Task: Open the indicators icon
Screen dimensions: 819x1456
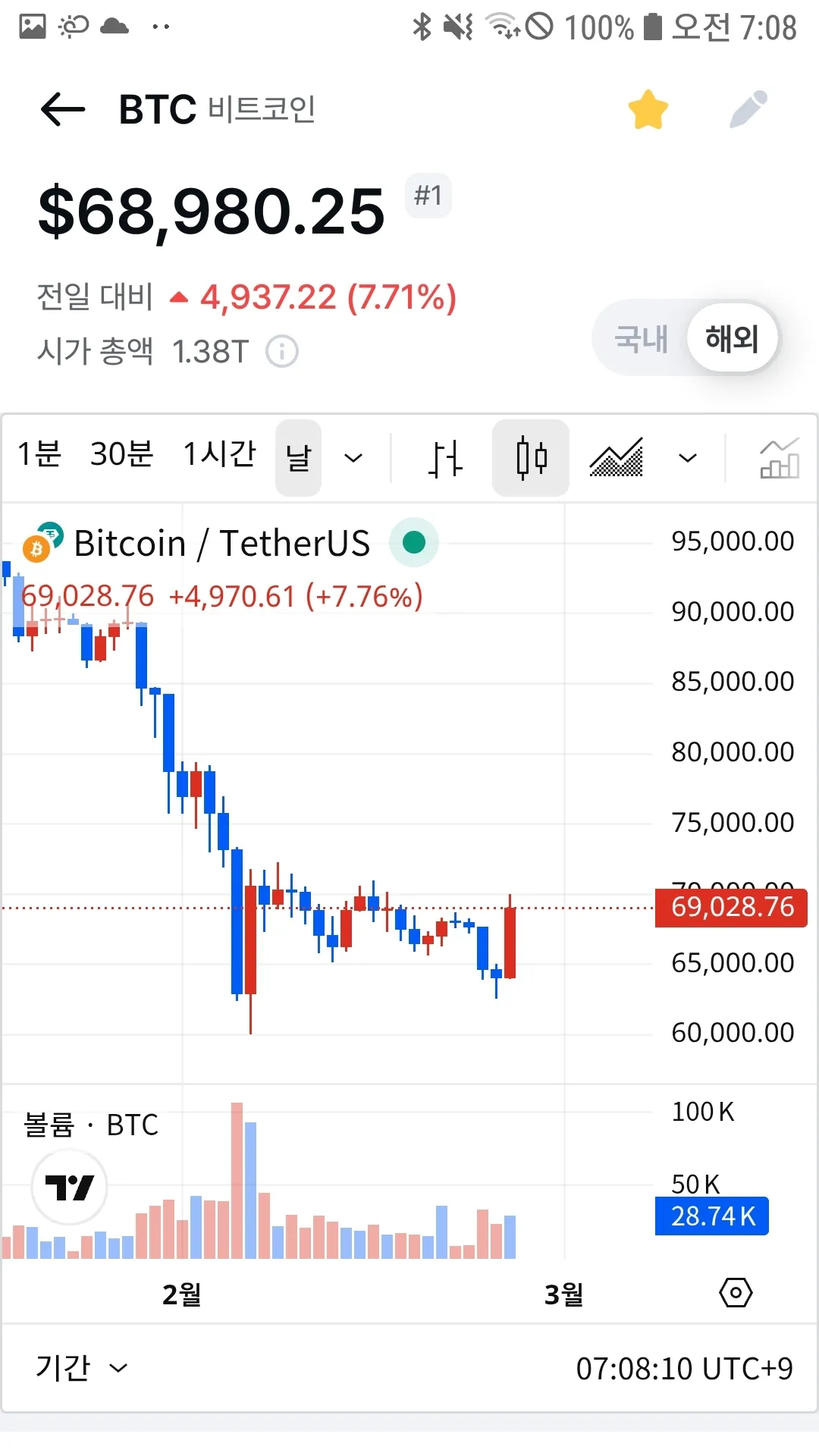Action: click(779, 458)
